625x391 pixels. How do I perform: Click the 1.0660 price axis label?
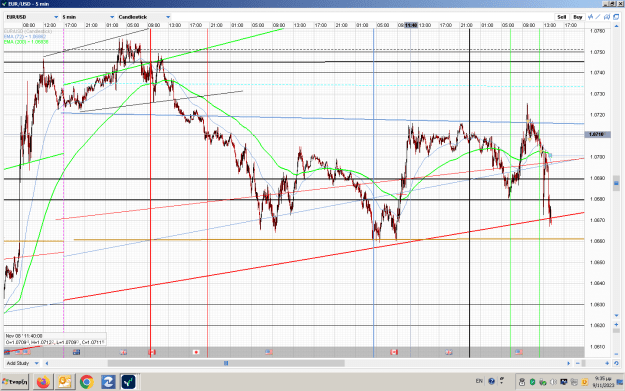tap(597, 241)
